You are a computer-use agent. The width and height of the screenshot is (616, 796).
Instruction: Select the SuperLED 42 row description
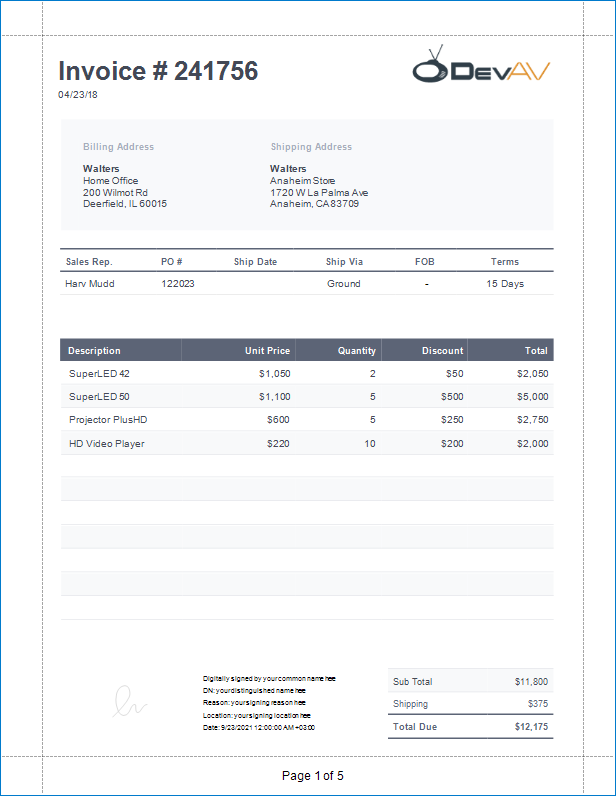click(100, 373)
